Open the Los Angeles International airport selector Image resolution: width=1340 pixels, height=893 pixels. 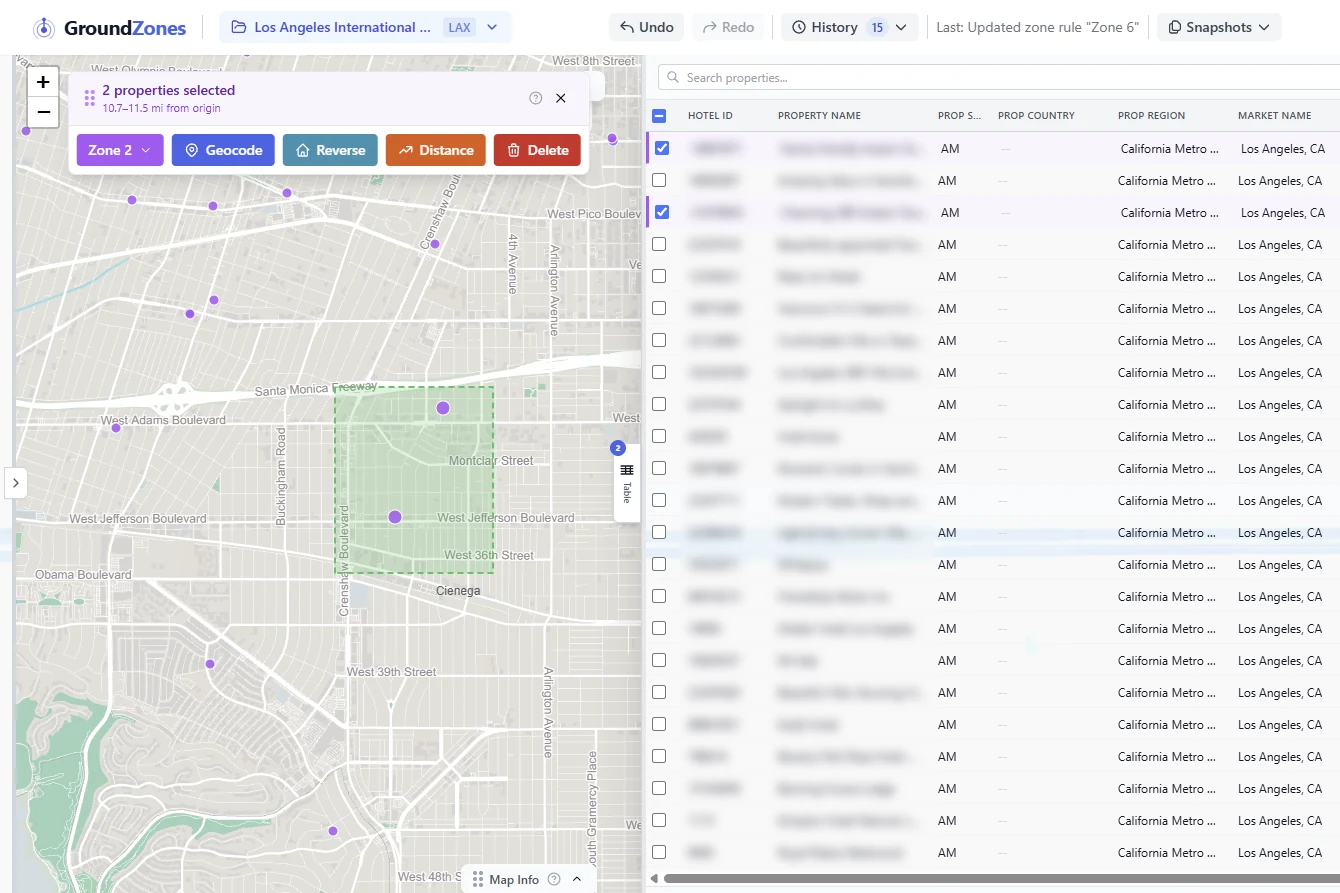click(365, 27)
